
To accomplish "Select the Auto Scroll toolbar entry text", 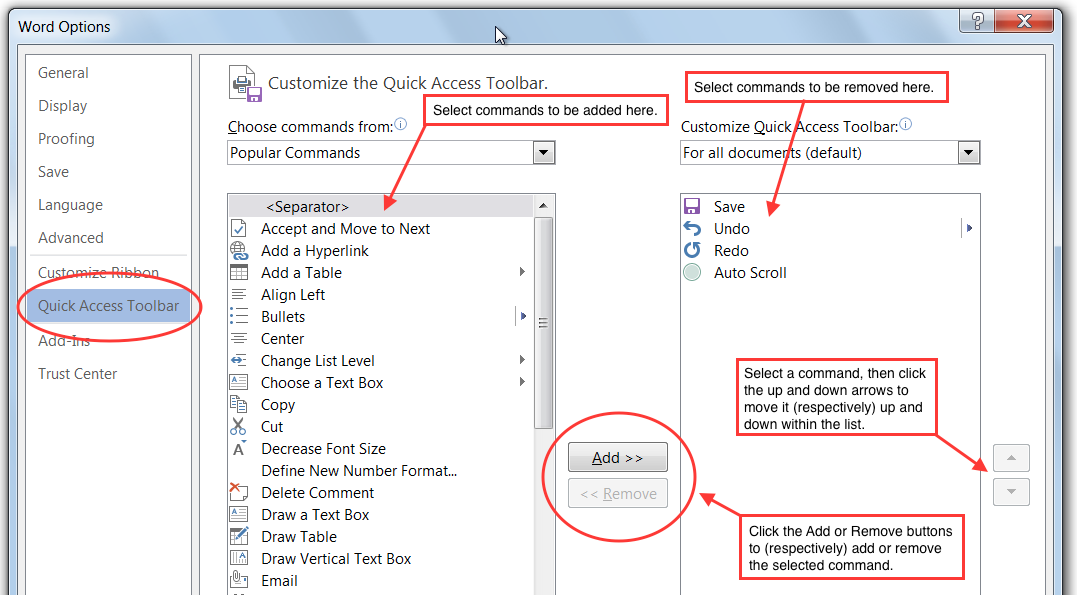I will (x=750, y=273).
